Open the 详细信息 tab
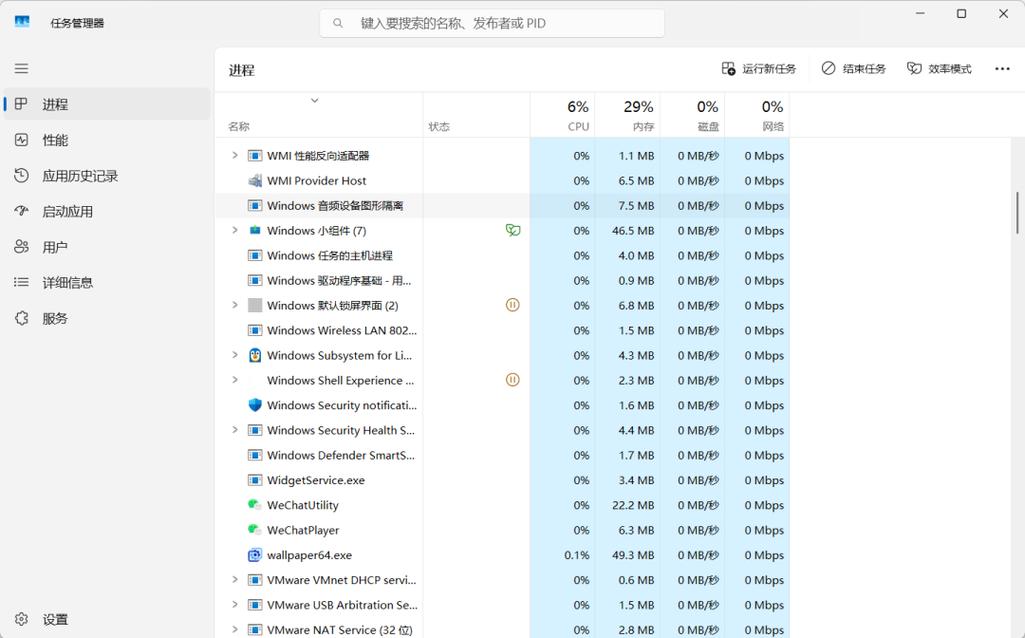This screenshot has height=638, width=1025. (107, 282)
